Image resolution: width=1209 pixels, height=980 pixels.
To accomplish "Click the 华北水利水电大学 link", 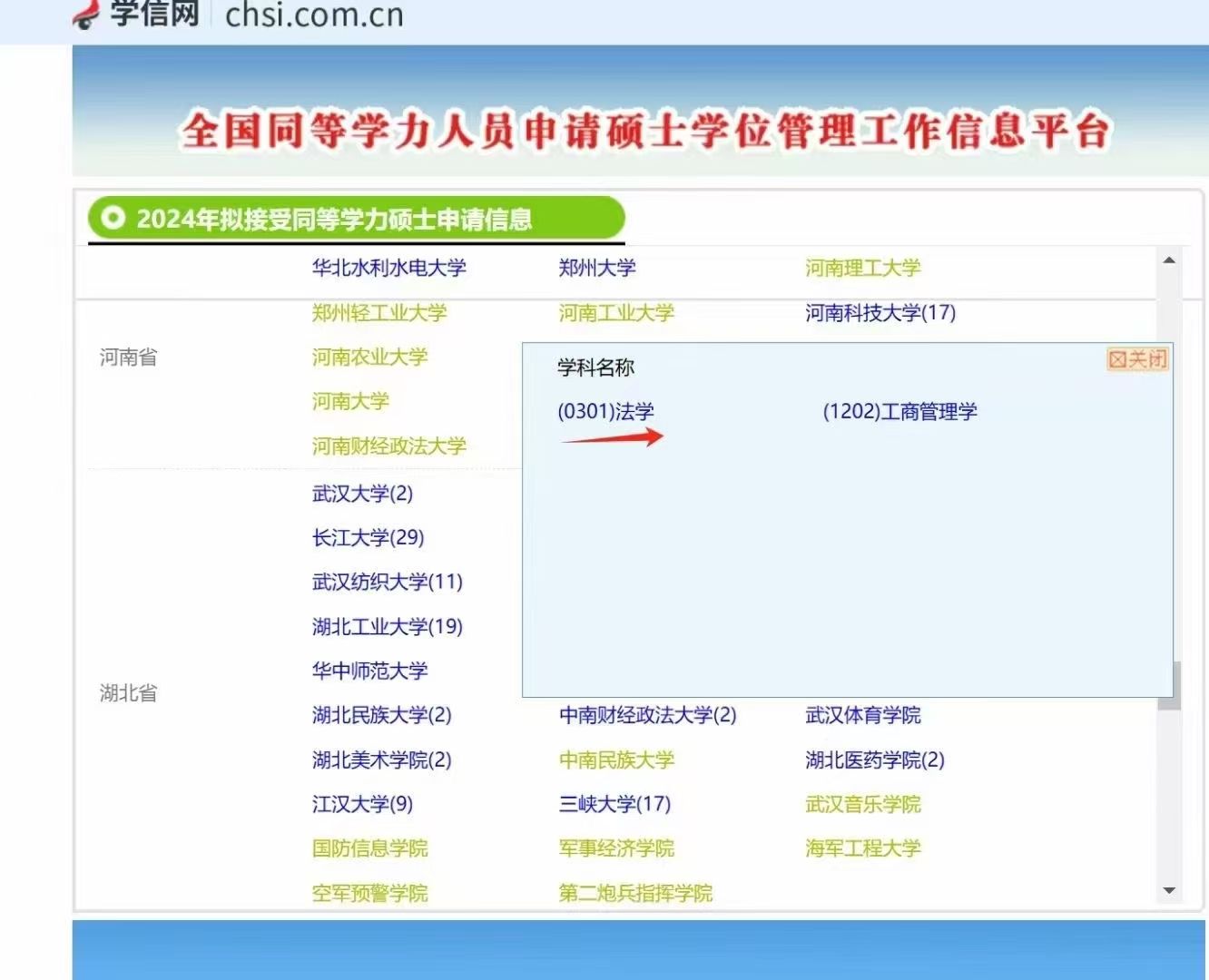I will coord(388,268).
